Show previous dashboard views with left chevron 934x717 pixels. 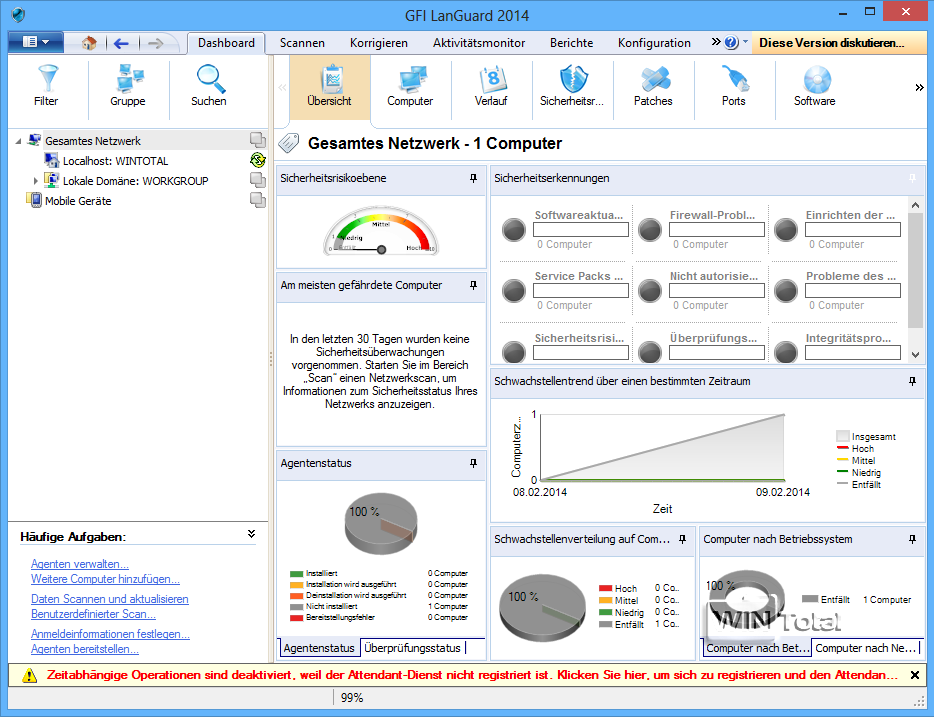pos(282,88)
